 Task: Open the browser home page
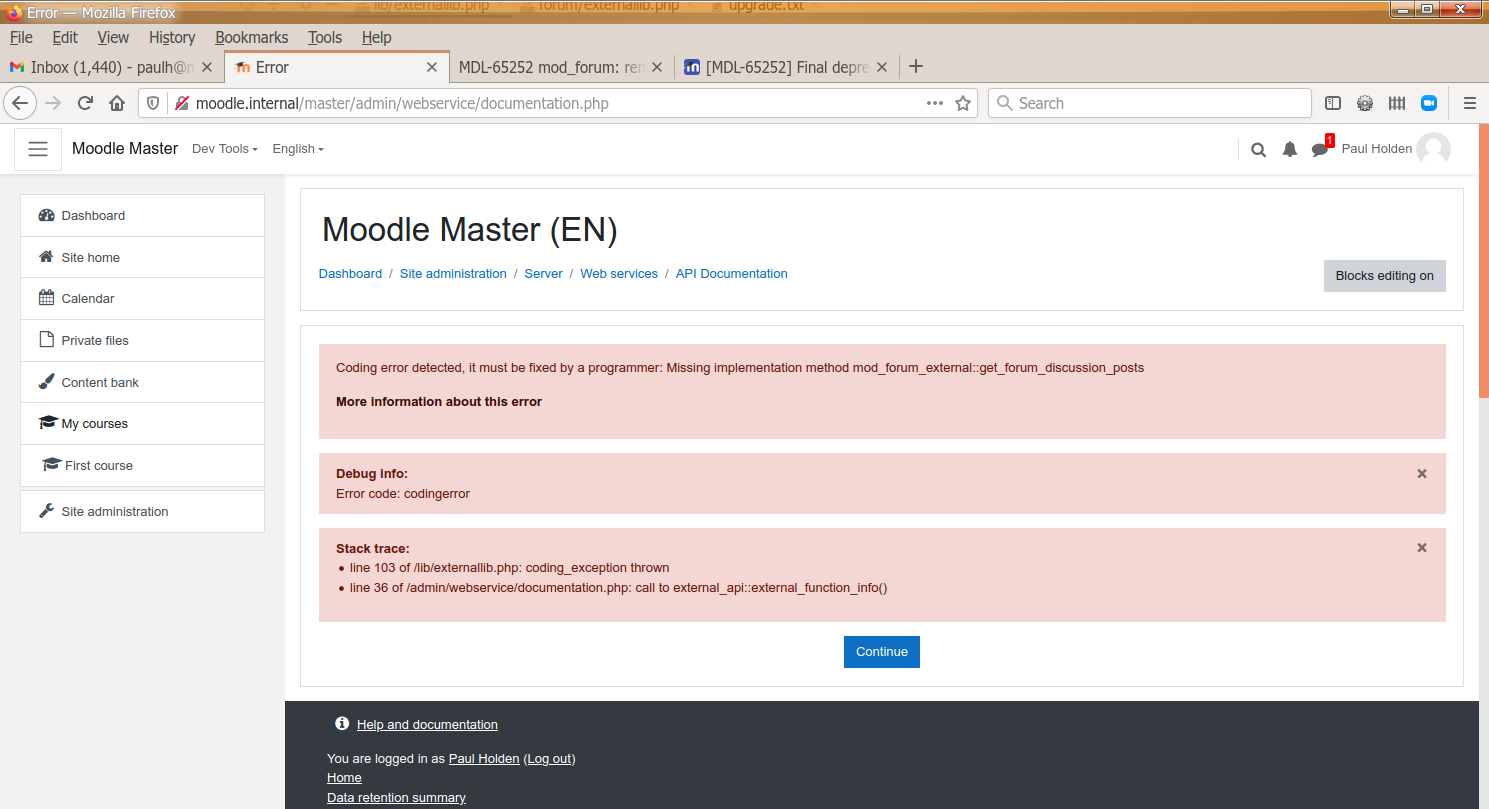tap(117, 103)
